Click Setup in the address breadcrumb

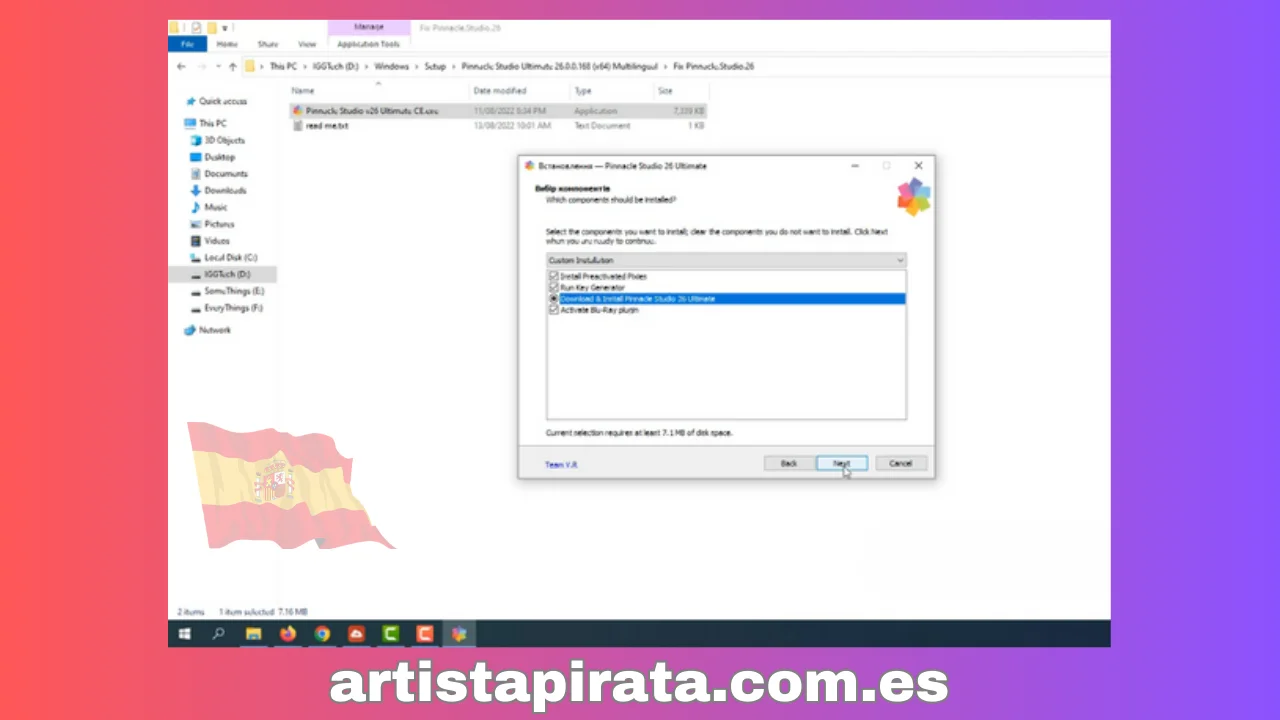coord(435,67)
